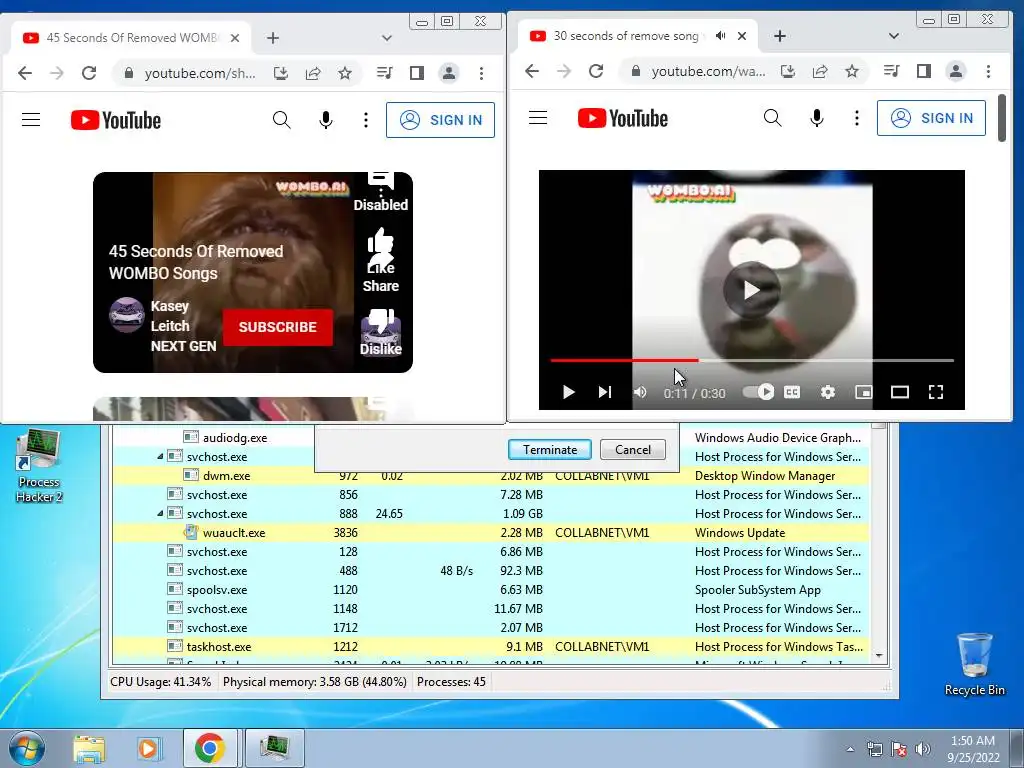Click the address bar in the right Chrome window
The width and height of the screenshot is (1024, 768).
click(x=708, y=71)
